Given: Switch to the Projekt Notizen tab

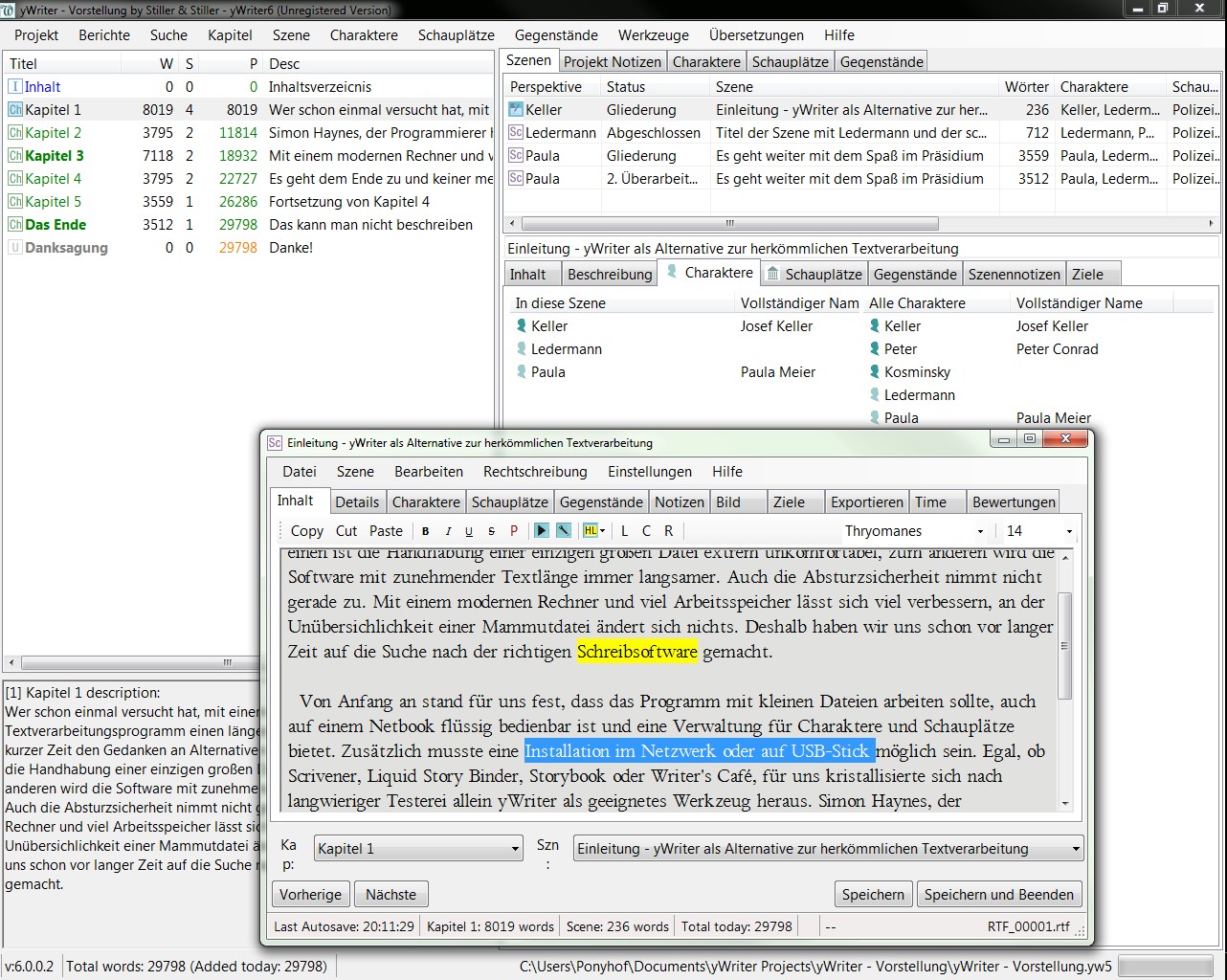Looking at the screenshot, I should click(x=612, y=62).
